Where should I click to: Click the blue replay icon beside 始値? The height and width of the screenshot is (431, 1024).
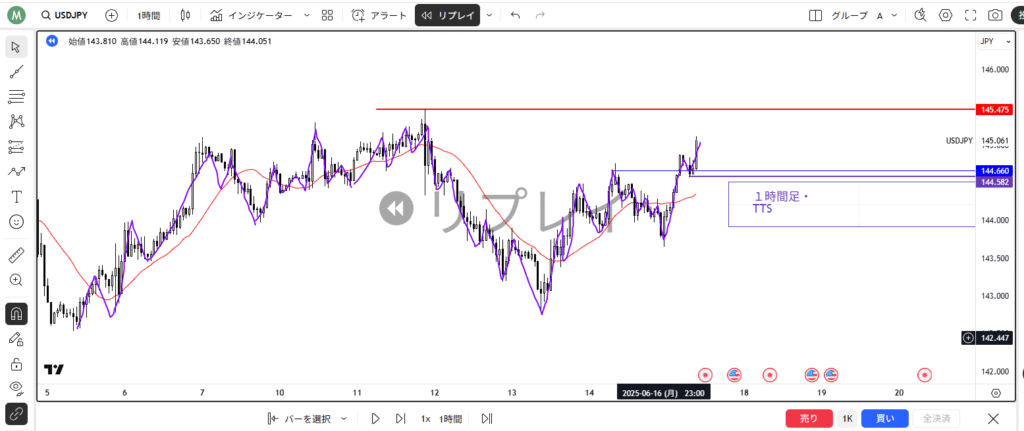point(52,41)
